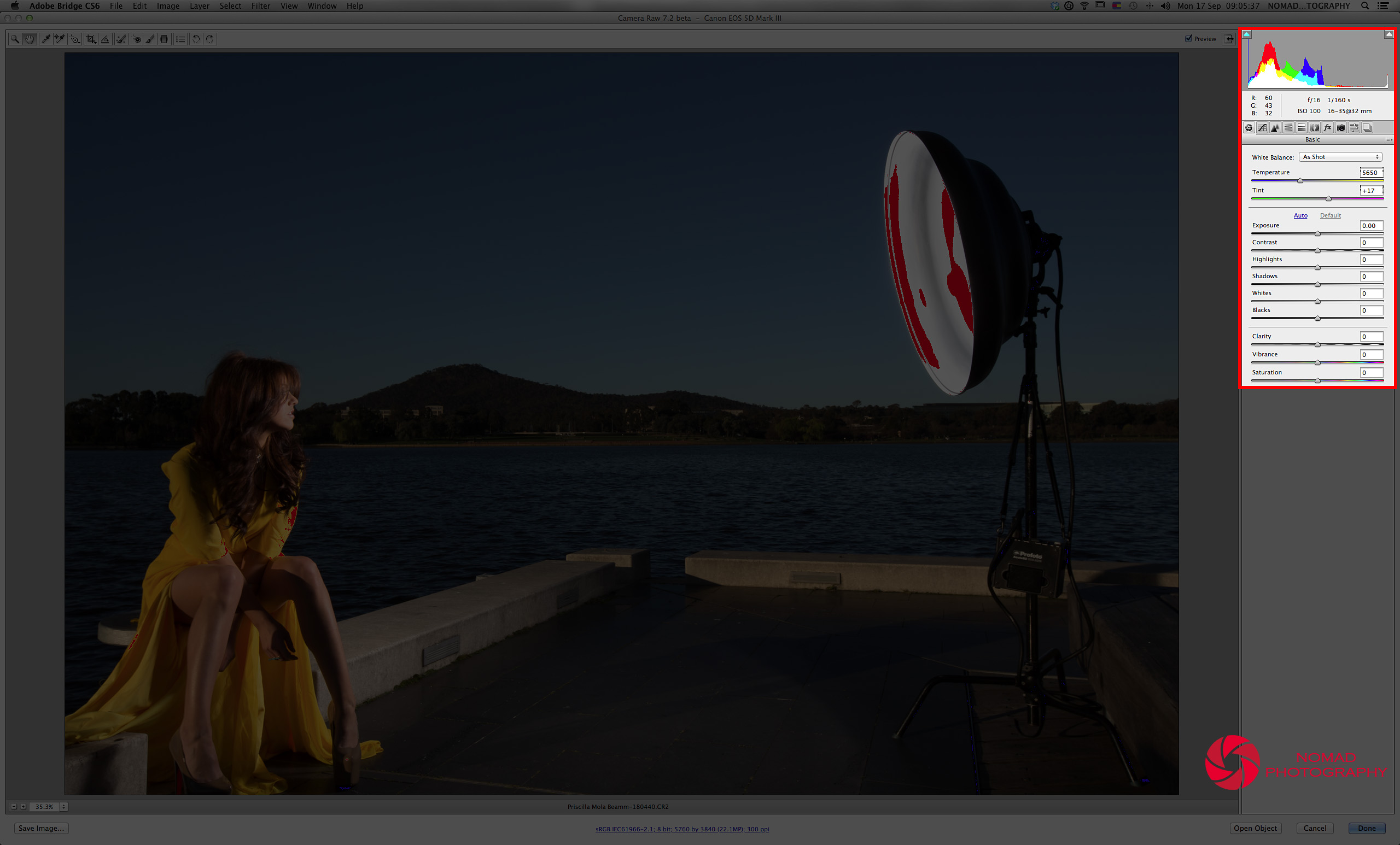Toggle the highlight clipping warning
The image size is (1400, 845).
coord(1389,34)
